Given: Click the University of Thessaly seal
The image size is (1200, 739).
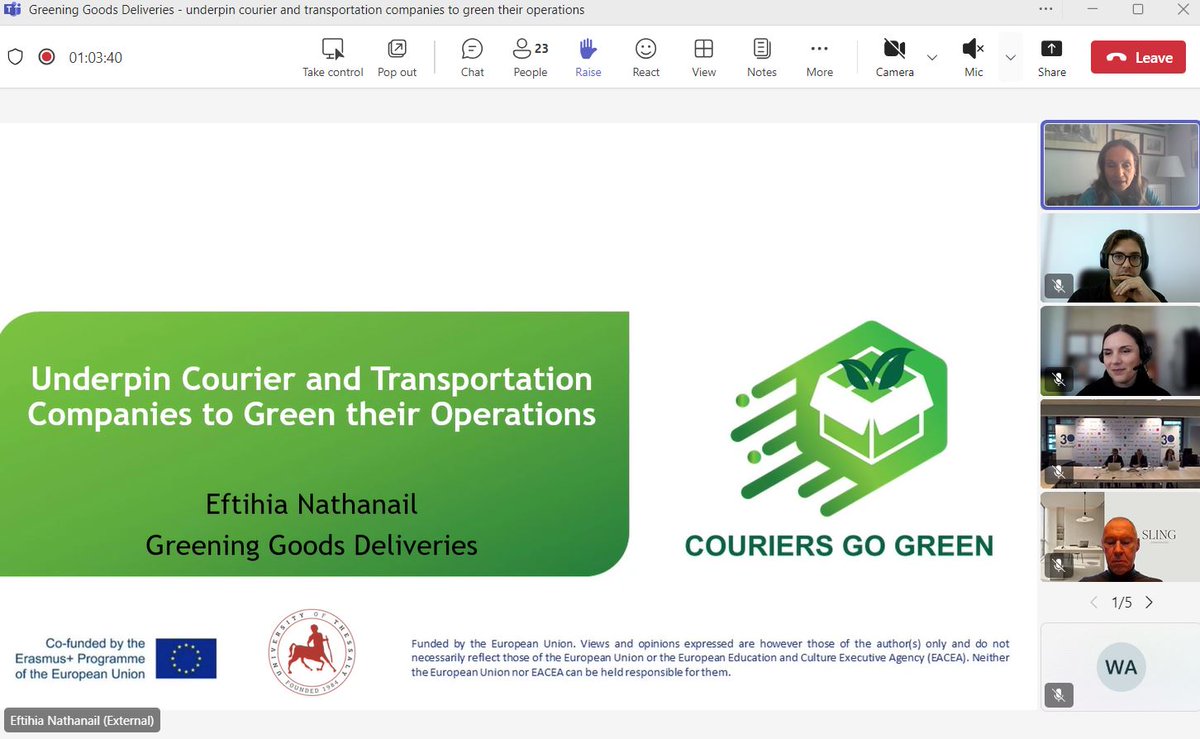Looking at the screenshot, I should click(312, 653).
